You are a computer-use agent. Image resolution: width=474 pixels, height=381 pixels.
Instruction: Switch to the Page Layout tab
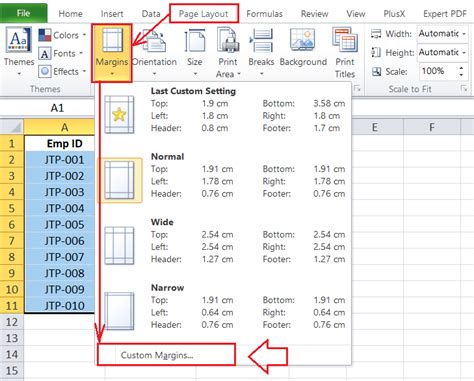tap(203, 14)
